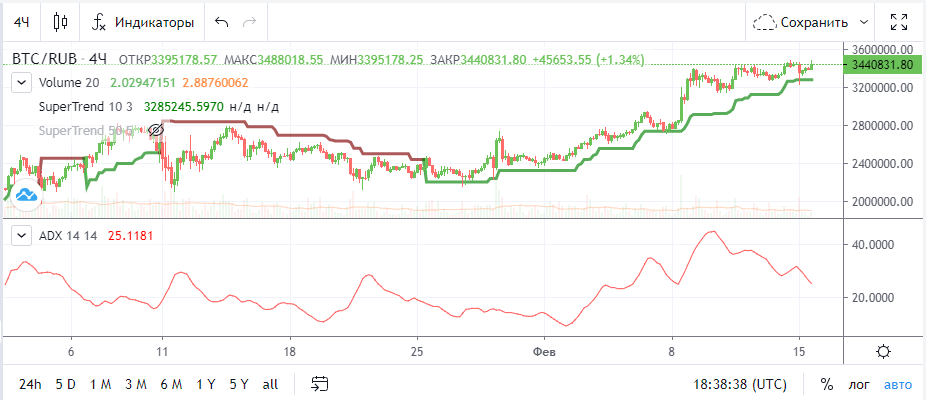Select the Volume 20 indicator legend

(69, 83)
